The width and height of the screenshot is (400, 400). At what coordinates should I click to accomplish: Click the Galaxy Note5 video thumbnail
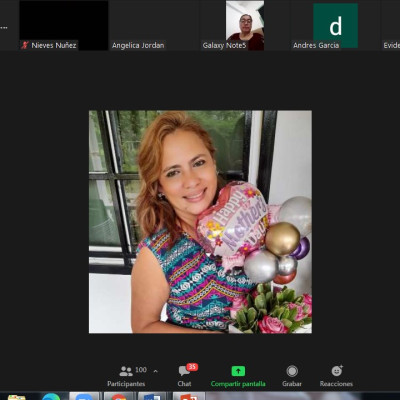[x=245, y=25]
